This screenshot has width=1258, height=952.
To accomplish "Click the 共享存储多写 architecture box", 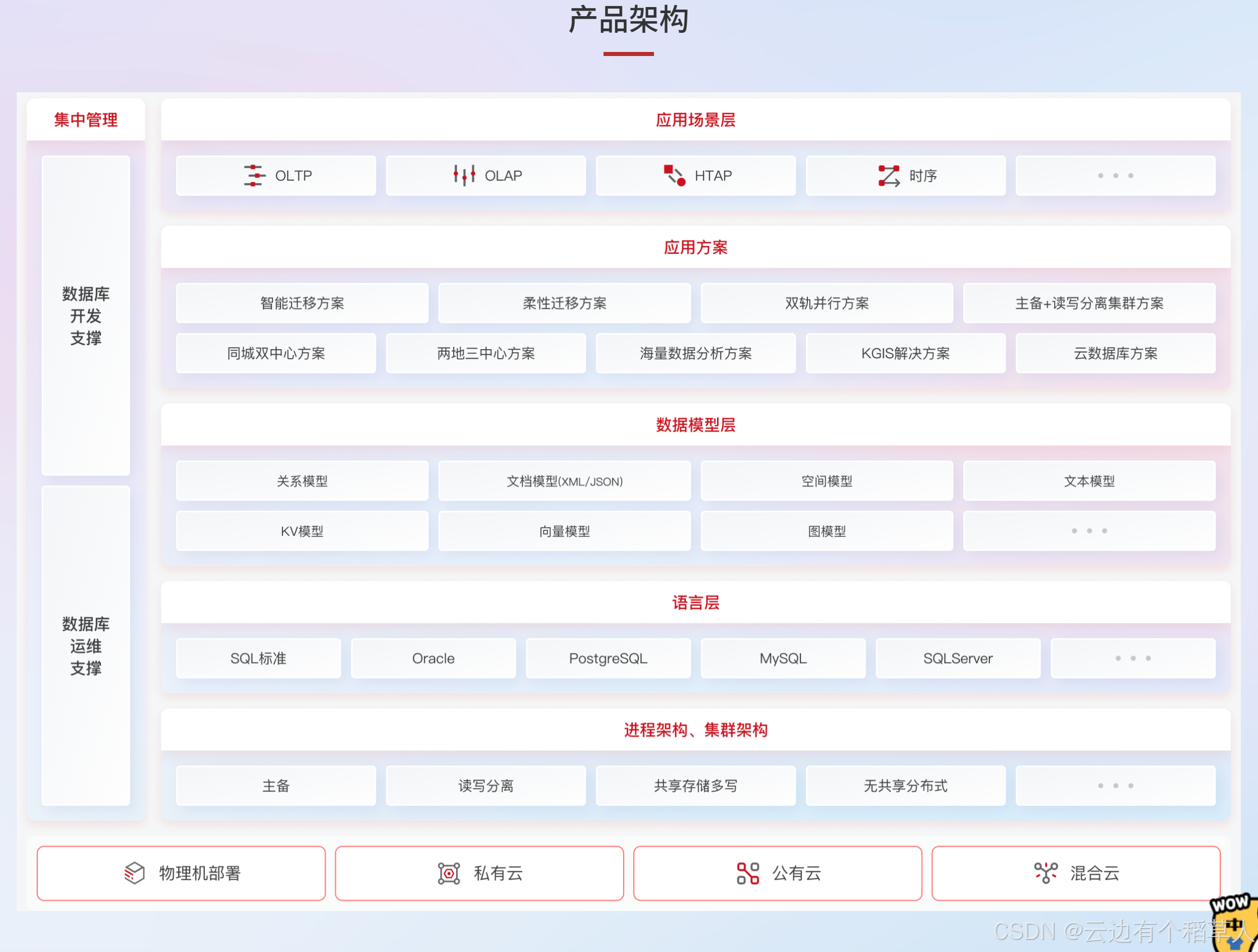I will (695, 786).
